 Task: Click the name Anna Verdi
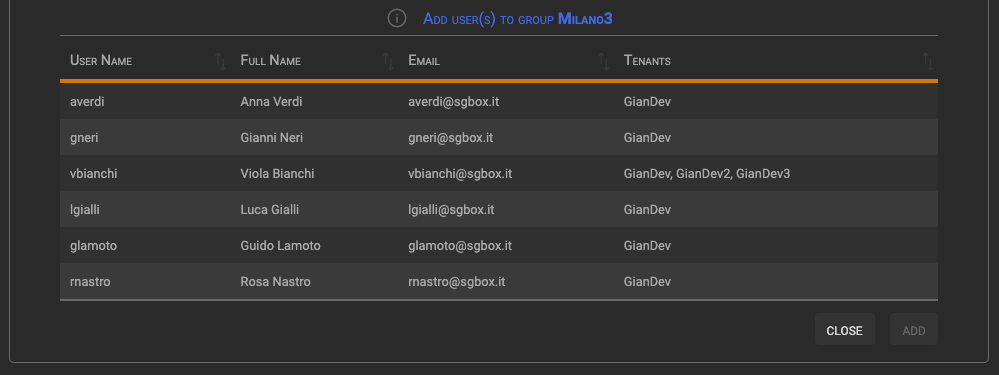click(271, 101)
